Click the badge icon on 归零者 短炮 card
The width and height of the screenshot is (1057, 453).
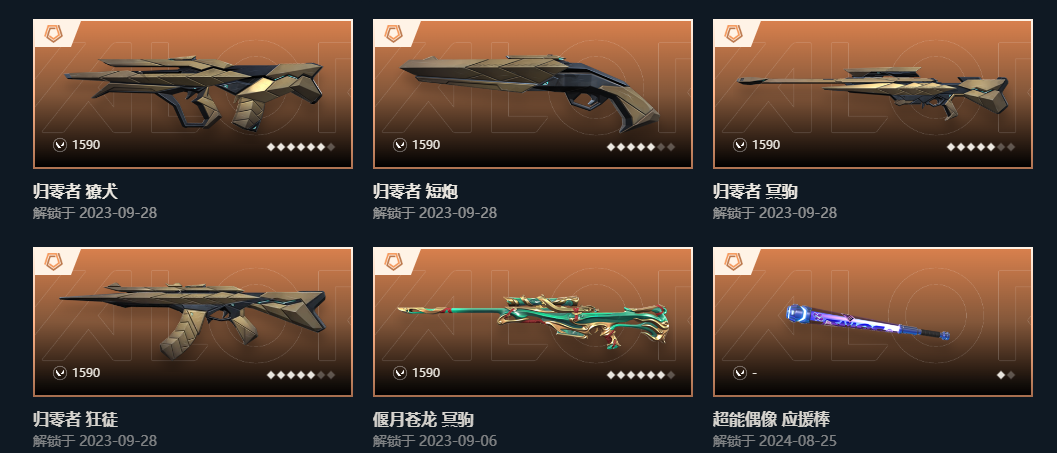tap(393, 34)
